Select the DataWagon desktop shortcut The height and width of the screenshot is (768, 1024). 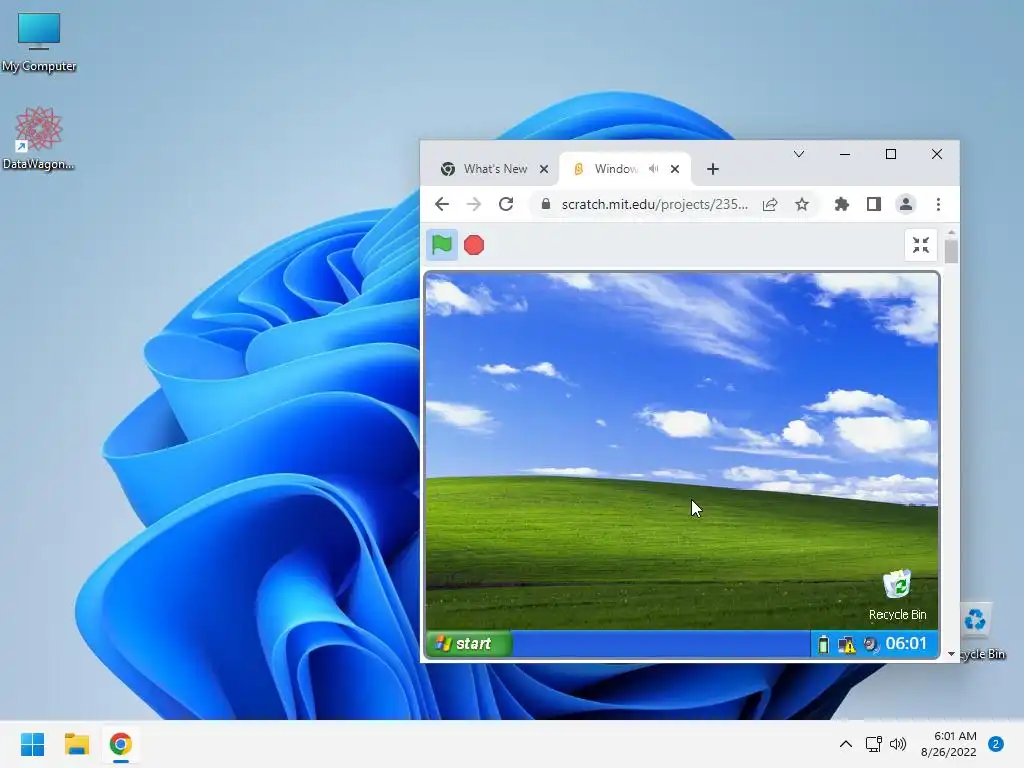pos(39,138)
